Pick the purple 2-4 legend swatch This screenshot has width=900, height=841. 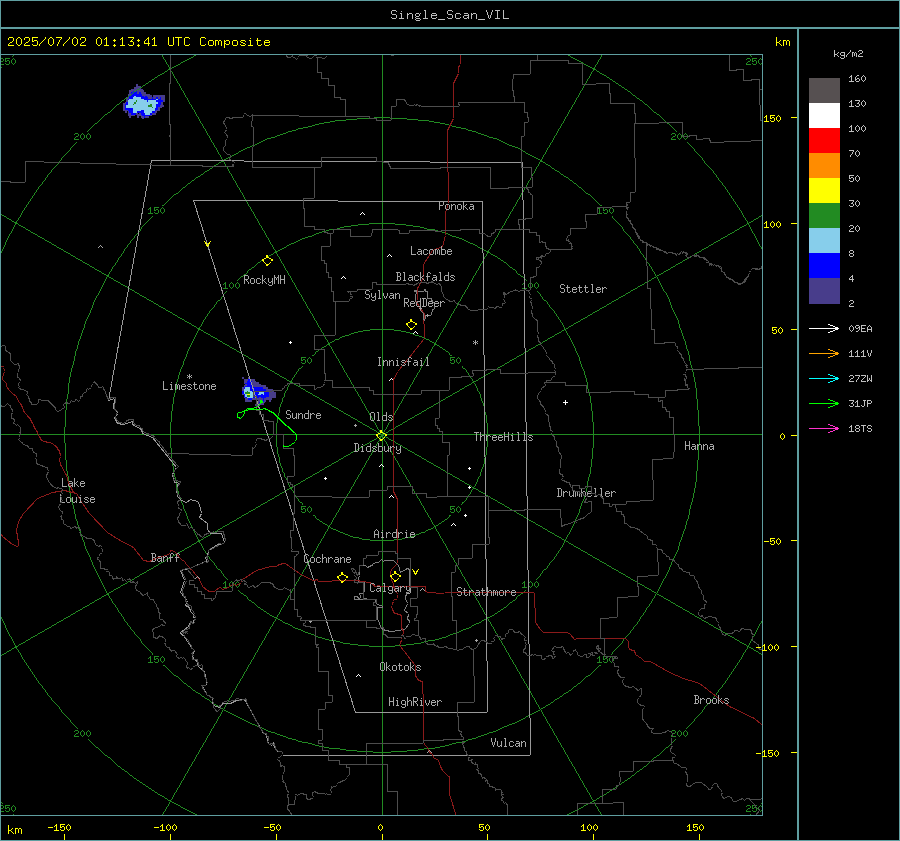click(824, 291)
